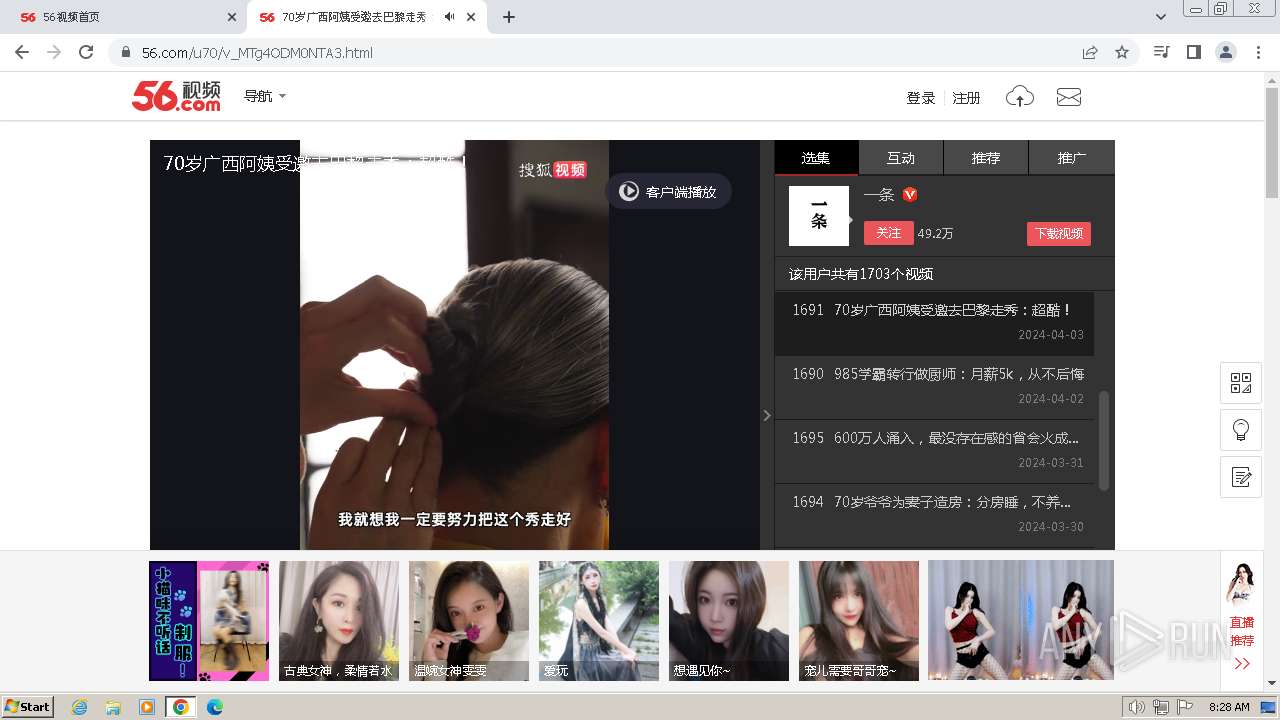Open the 一条 channel avatar

click(x=818, y=216)
